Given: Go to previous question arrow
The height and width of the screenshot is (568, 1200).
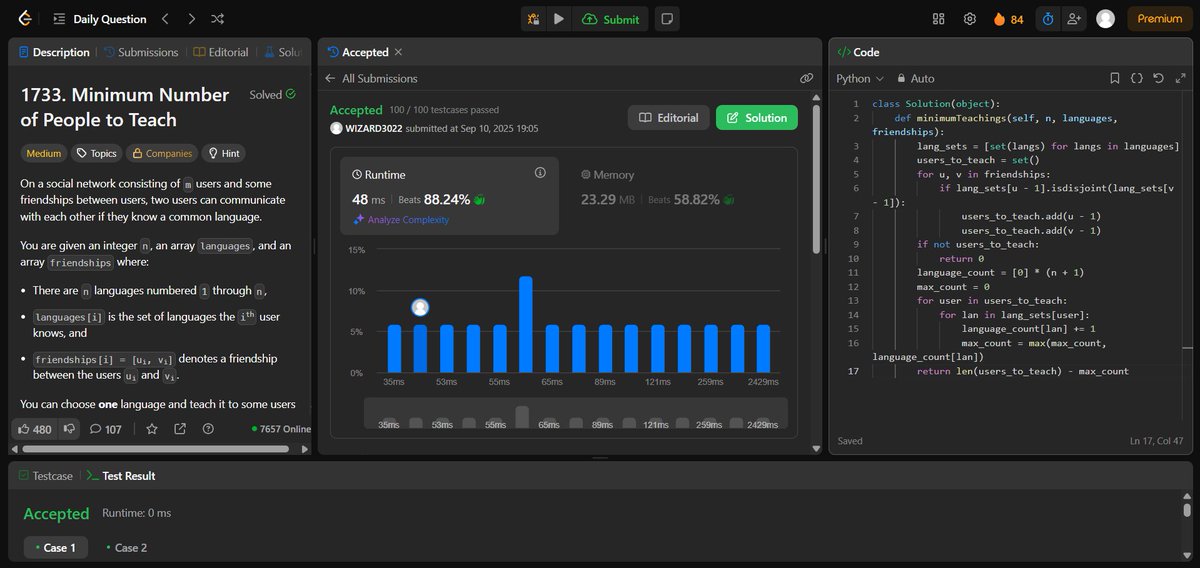Looking at the screenshot, I should (x=166, y=19).
